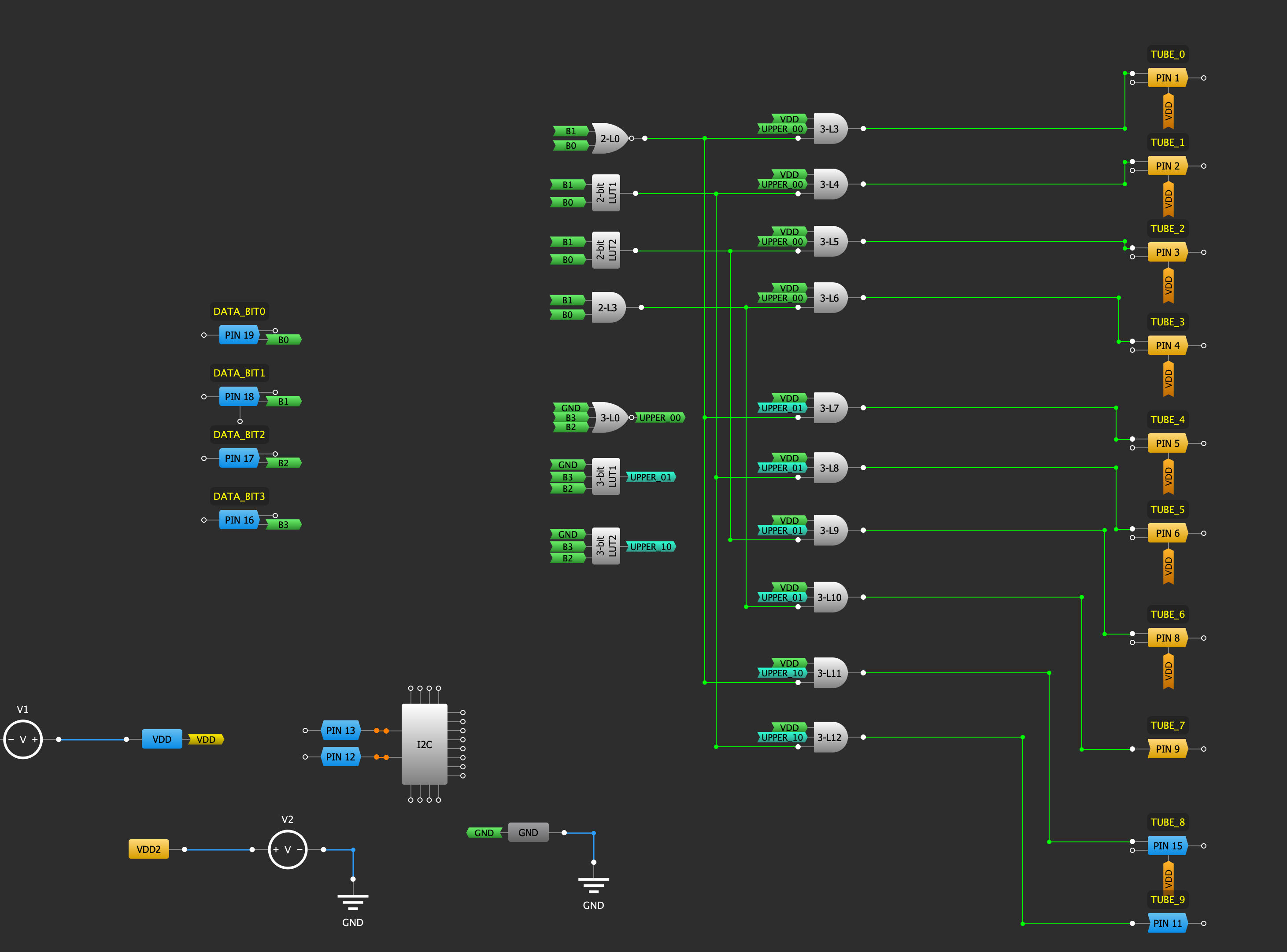The width and height of the screenshot is (1287, 952).
Task: Click the gray GND block
Action: [x=528, y=833]
